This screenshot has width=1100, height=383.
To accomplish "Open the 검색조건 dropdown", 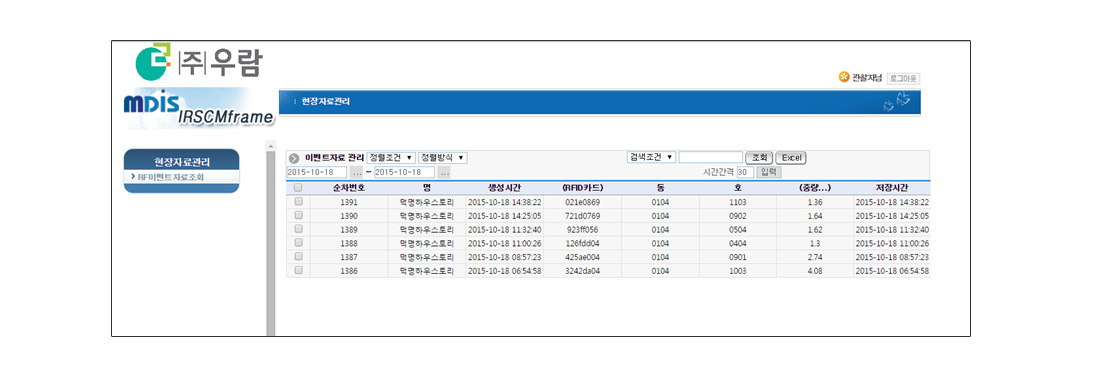I will (652, 157).
